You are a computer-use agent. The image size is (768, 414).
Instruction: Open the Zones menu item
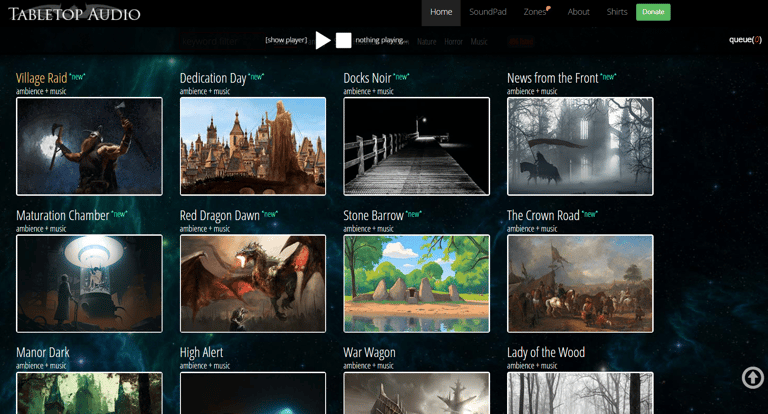click(x=535, y=12)
